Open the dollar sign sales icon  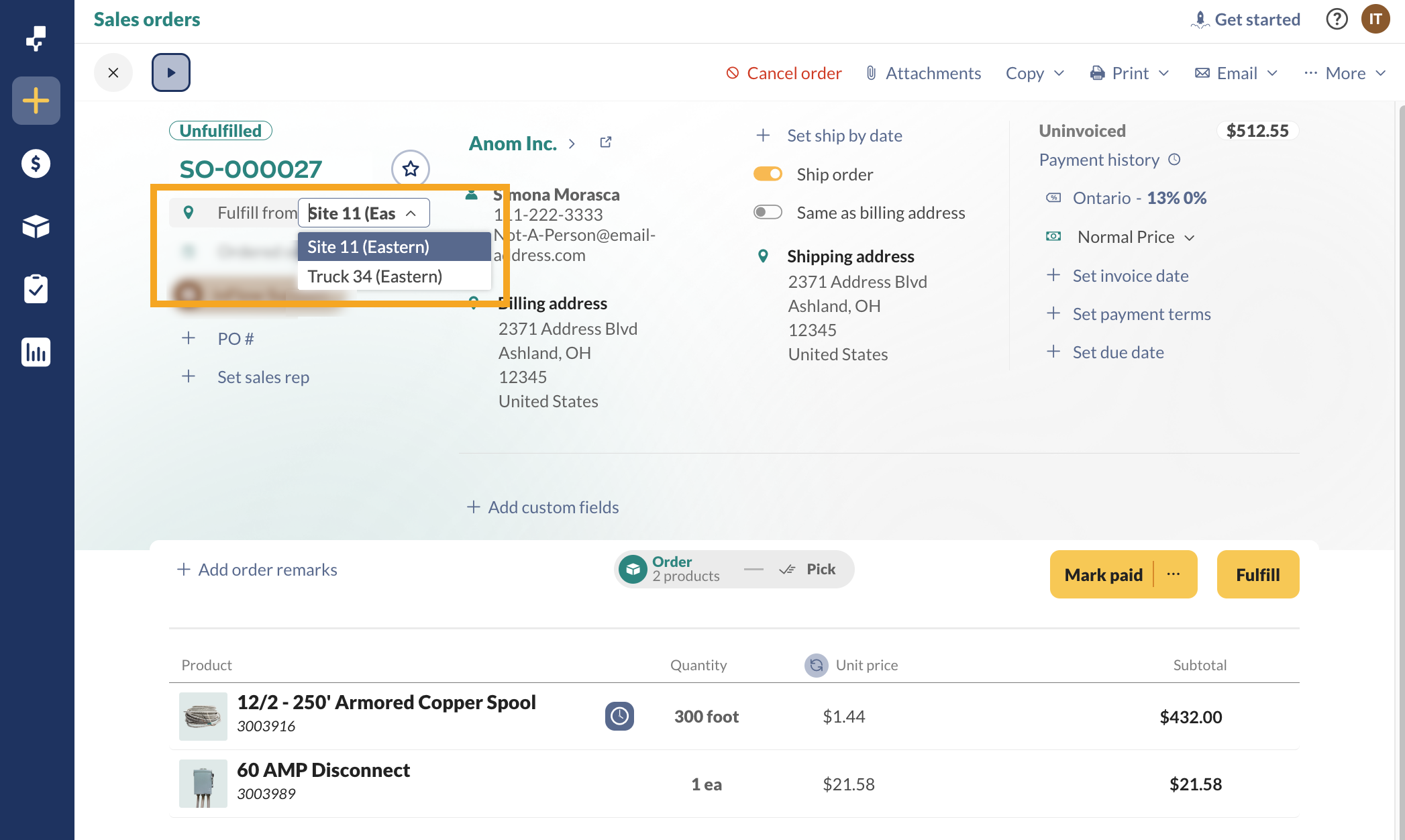coord(36,164)
